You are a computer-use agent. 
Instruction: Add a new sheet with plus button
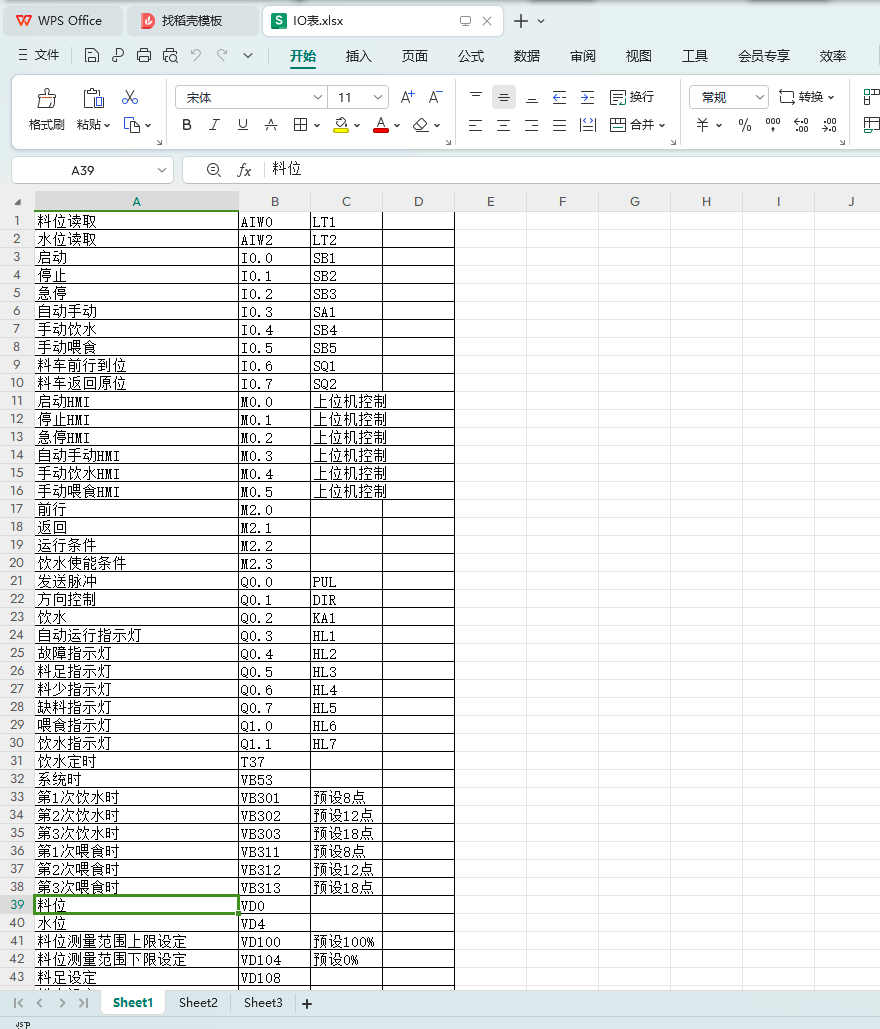click(306, 1003)
